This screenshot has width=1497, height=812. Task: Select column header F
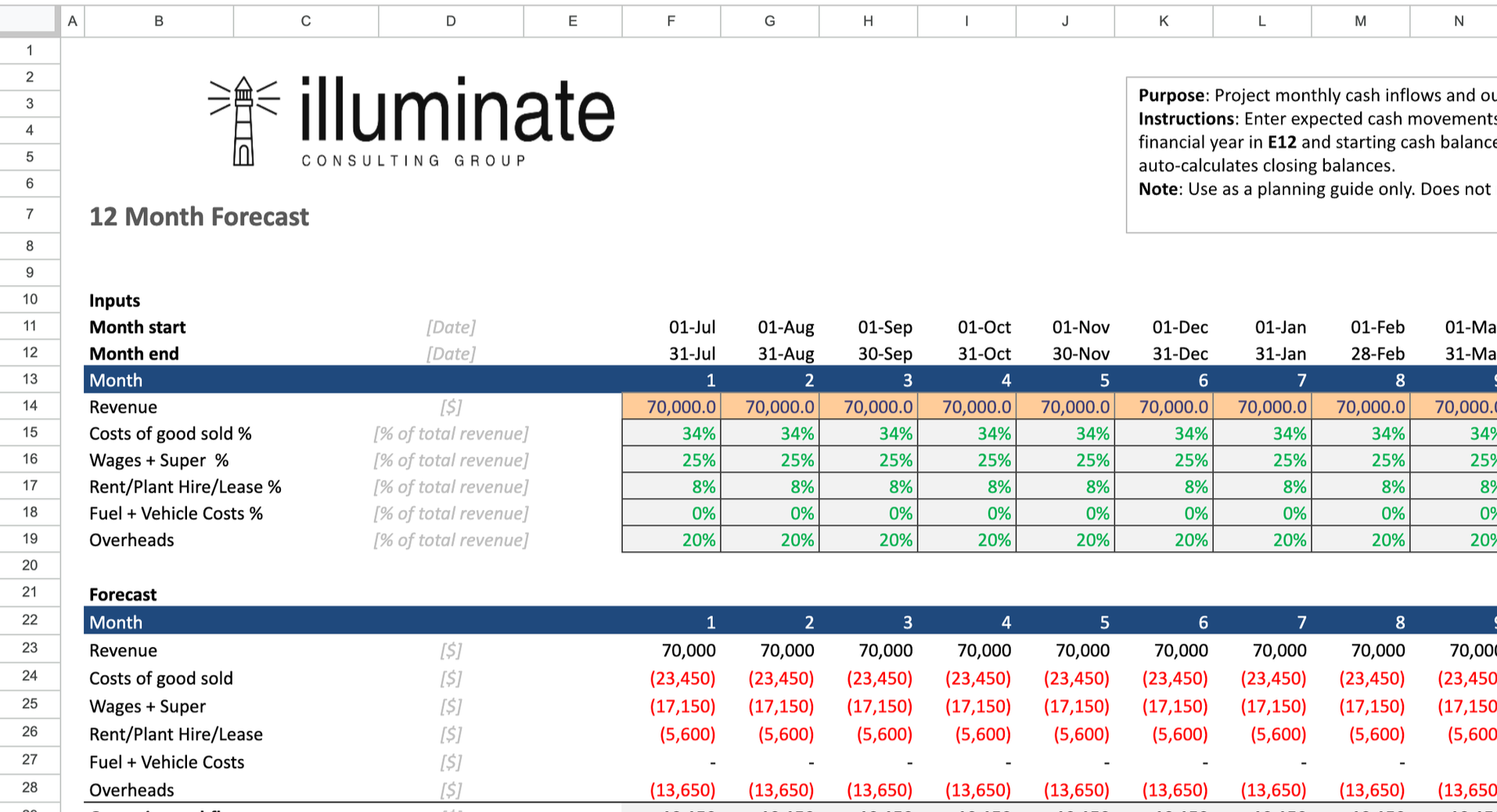pos(670,21)
